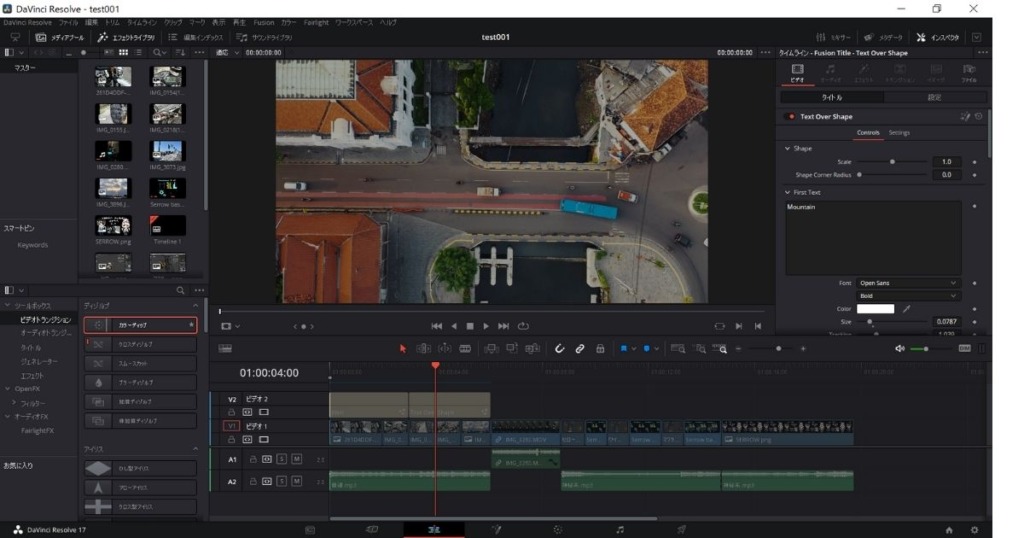The height and width of the screenshot is (538, 1024).
Task: Mute audio track A1 with M button
Action: click(x=296, y=459)
